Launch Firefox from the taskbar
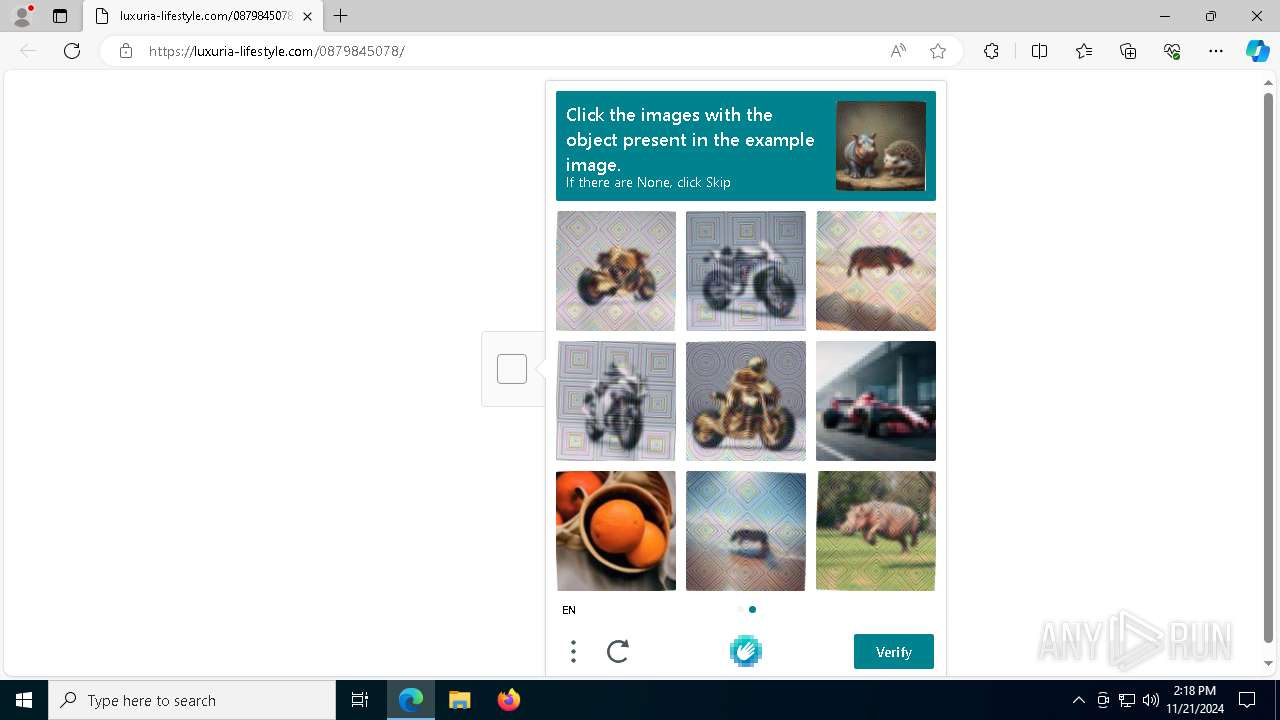The image size is (1280, 720). click(508, 700)
